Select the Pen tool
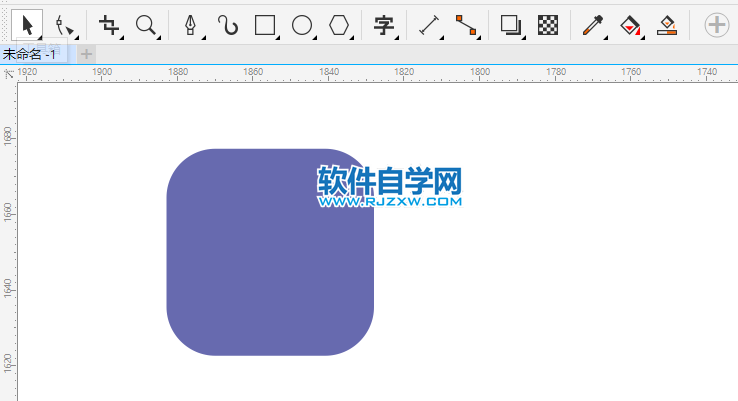Image resolution: width=738 pixels, height=401 pixels. (190, 25)
